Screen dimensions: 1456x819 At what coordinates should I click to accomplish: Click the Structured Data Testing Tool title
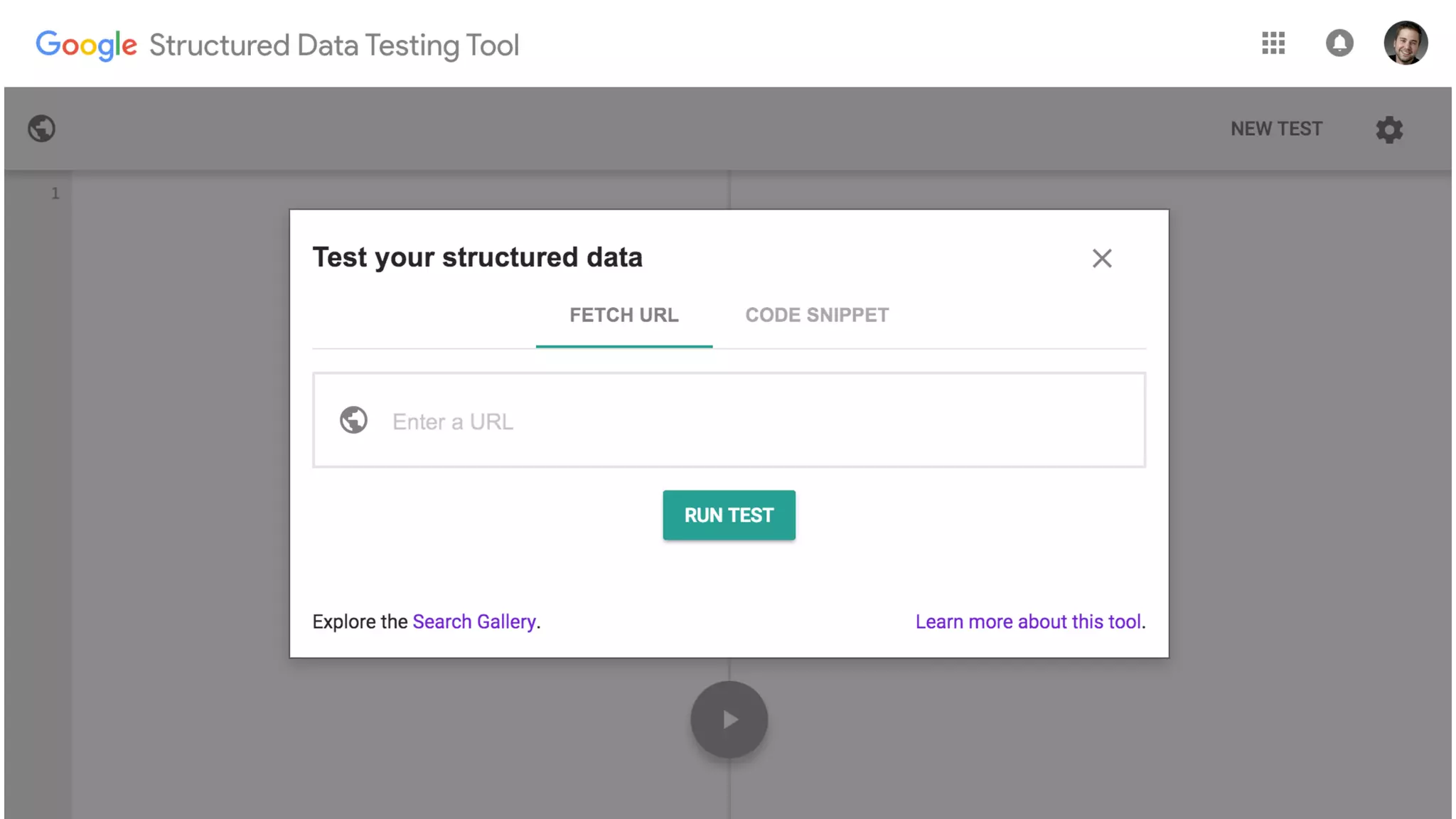click(334, 45)
